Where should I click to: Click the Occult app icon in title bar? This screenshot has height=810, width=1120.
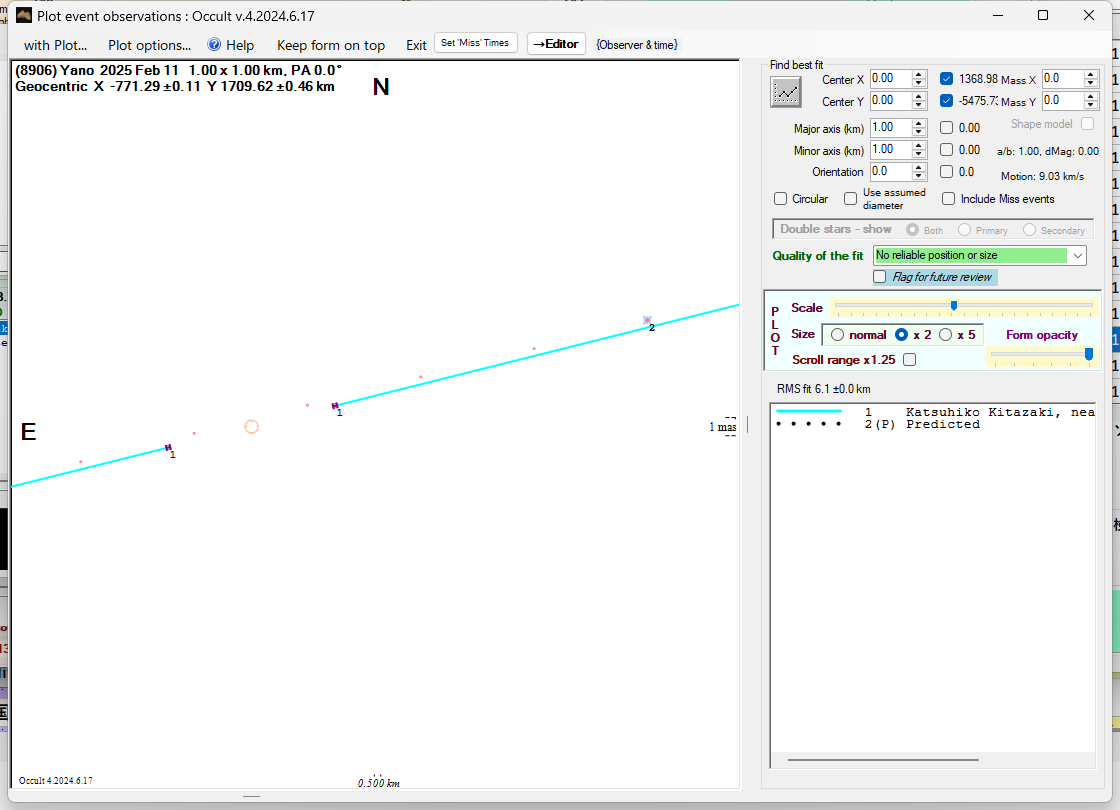point(24,15)
